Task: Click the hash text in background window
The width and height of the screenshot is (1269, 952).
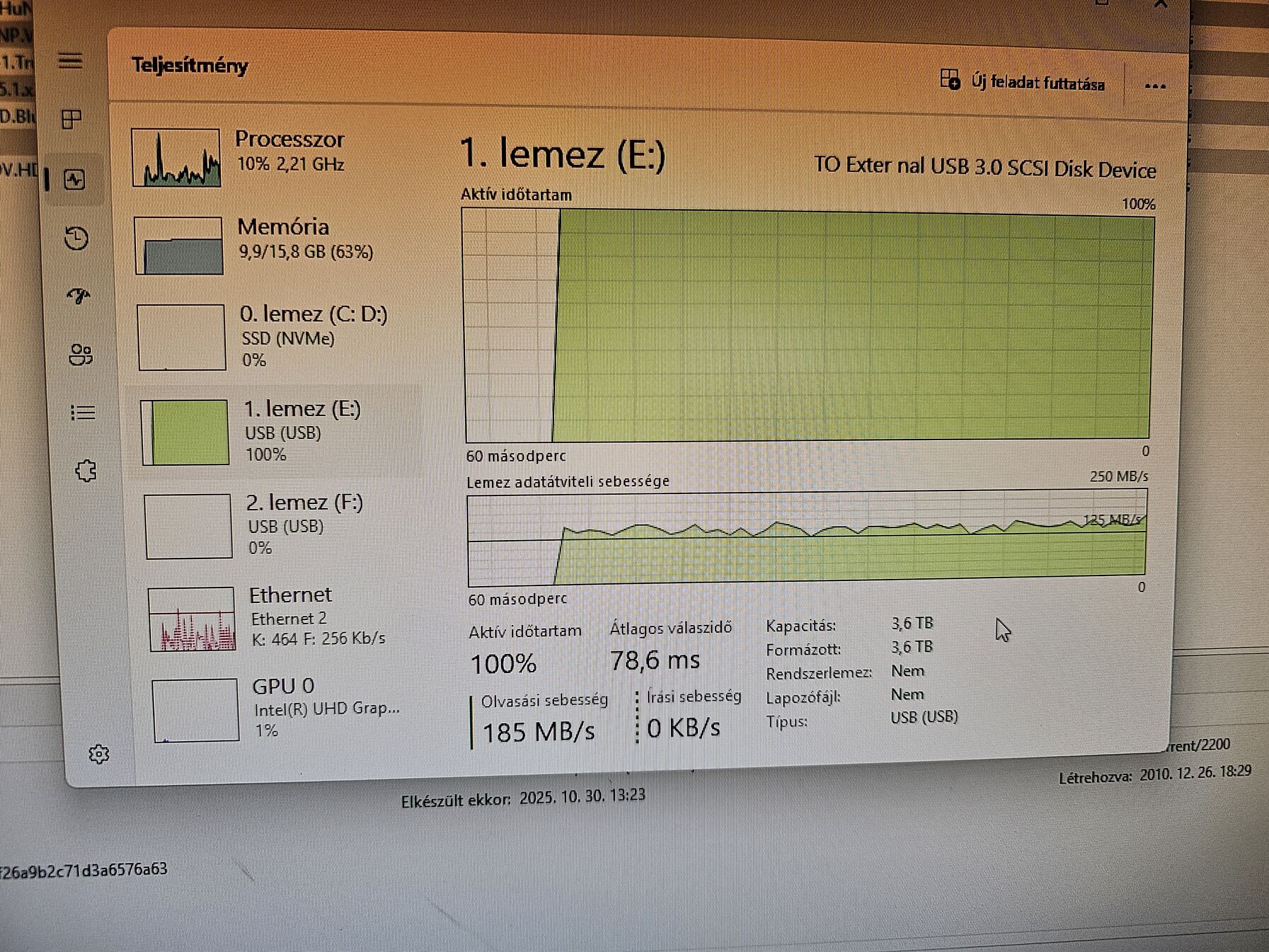Action: pyautogui.click(x=84, y=870)
